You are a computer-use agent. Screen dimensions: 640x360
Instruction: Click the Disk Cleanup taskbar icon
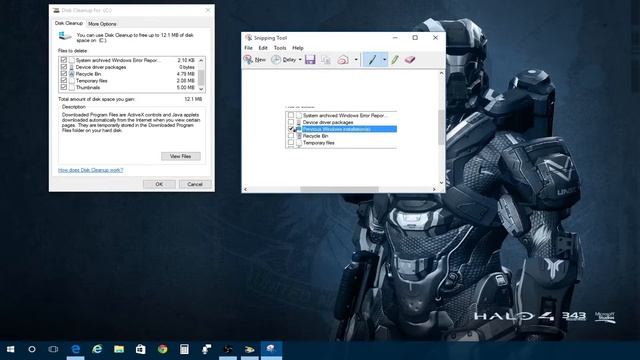coord(249,349)
